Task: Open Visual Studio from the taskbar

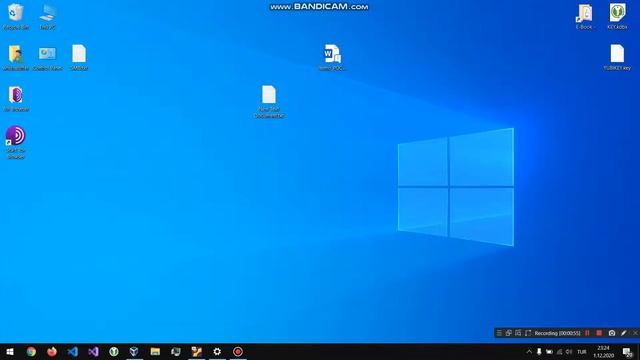Action: pos(93,351)
